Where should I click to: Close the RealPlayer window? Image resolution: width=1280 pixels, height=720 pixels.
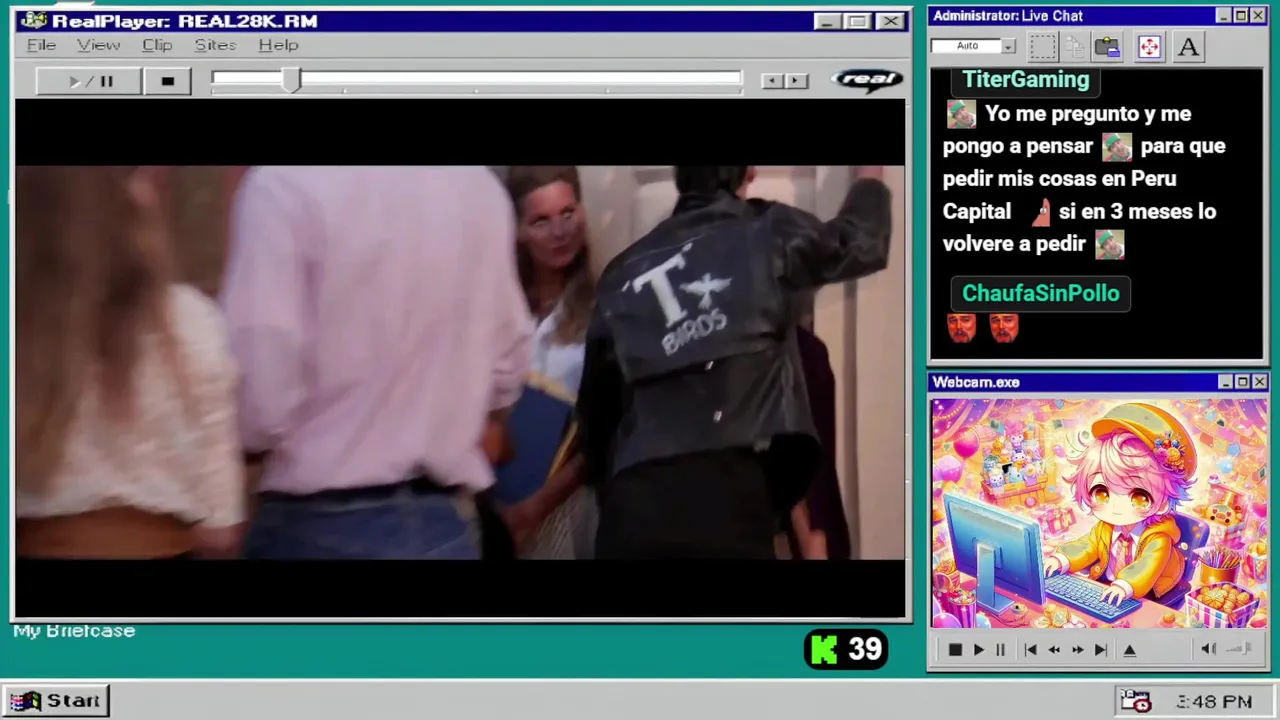(890, 21)
